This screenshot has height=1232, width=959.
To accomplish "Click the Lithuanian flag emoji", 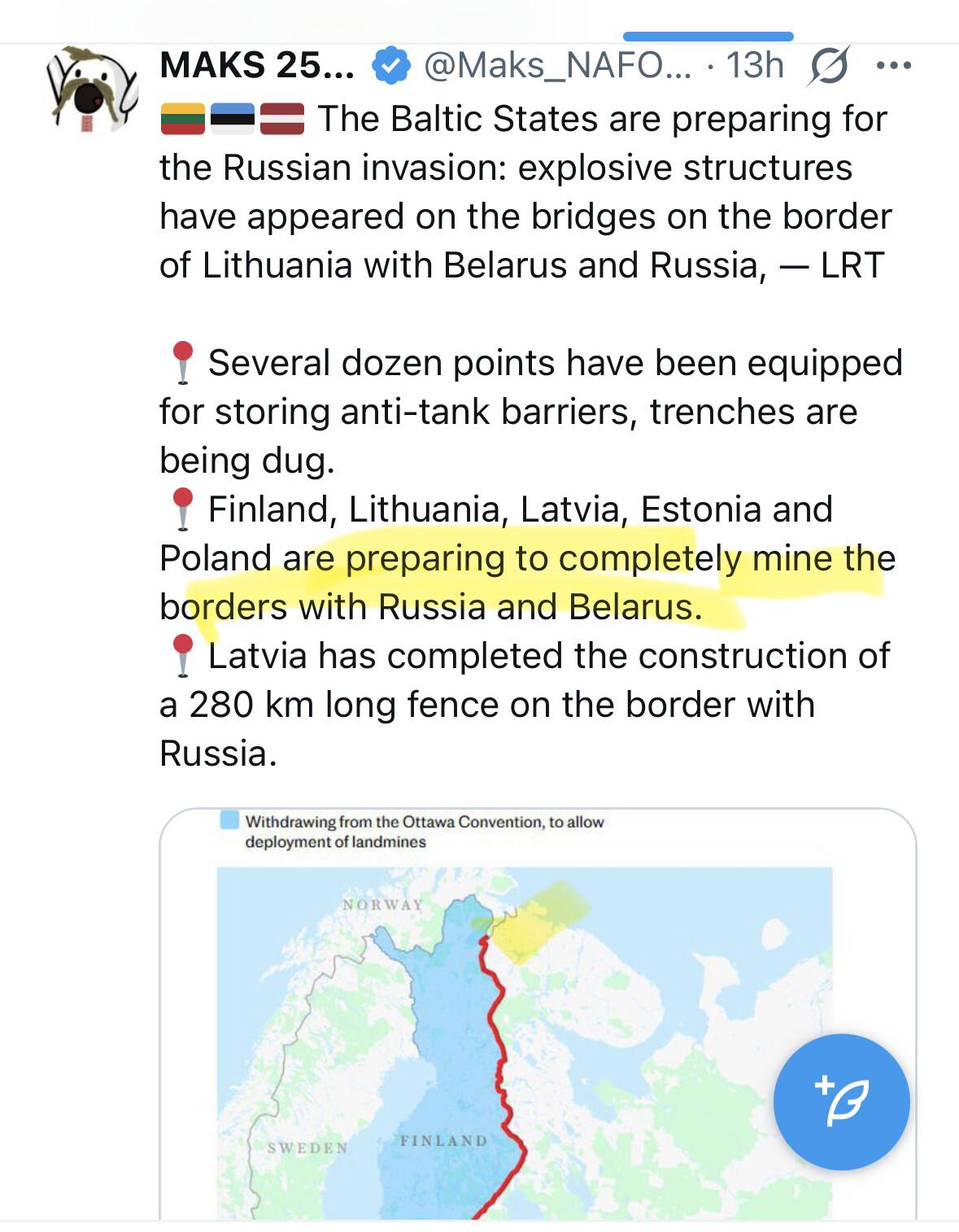I will tap(182, 119).
